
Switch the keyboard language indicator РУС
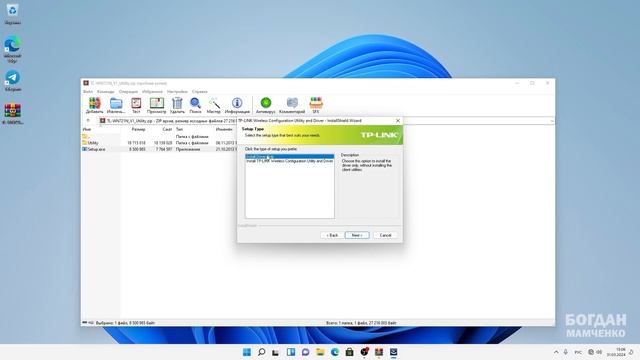(x=578, y=352)
